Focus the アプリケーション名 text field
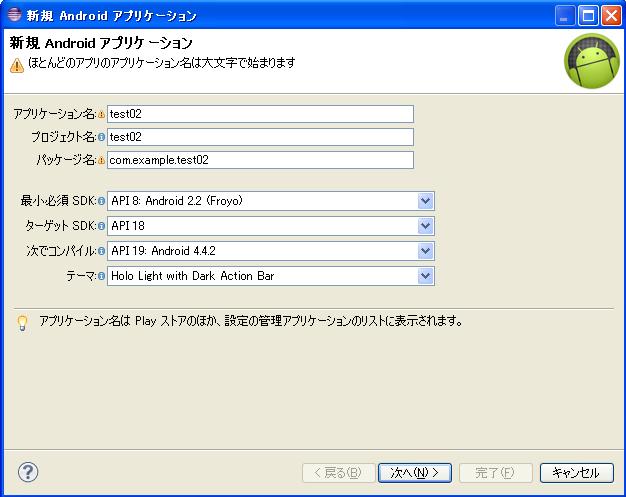Image resolution: width=626 pixels, height=497 pixels. pyautogui.click(x=260, y=114)
